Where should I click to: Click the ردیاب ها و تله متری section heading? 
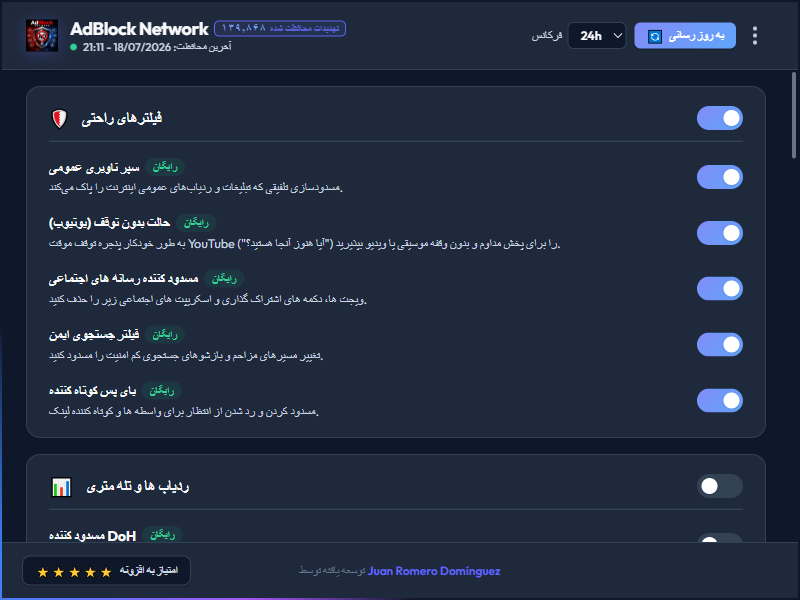click(138, 486)
